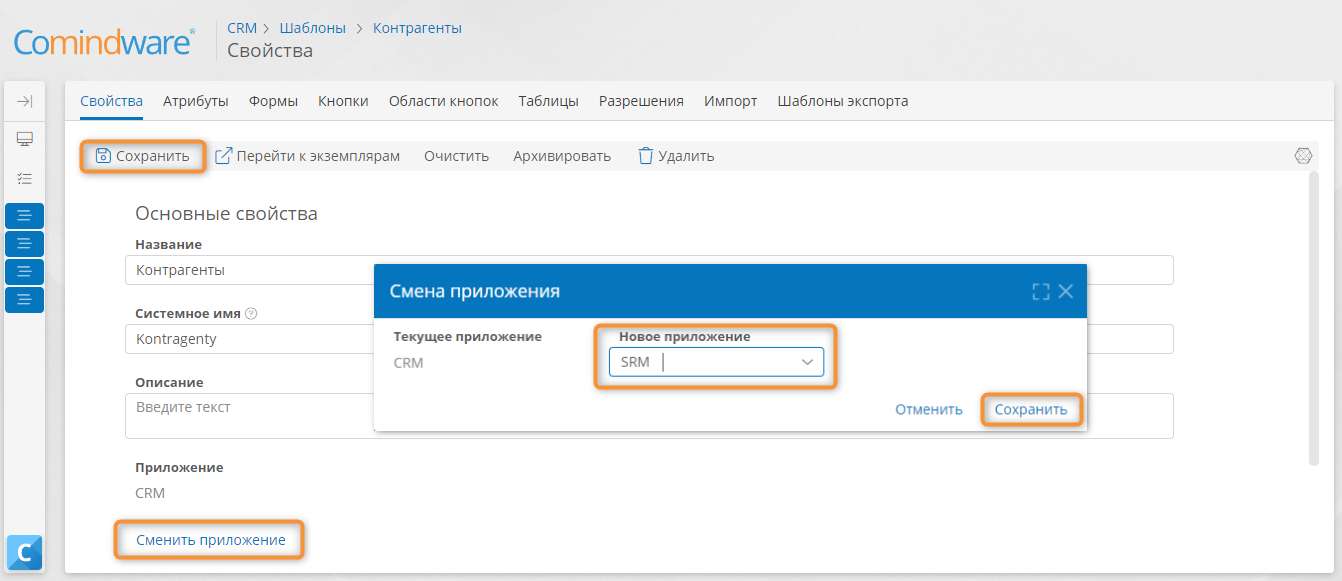
Task: Switch to the Атрибуты tab
Action: pos(196,101)
